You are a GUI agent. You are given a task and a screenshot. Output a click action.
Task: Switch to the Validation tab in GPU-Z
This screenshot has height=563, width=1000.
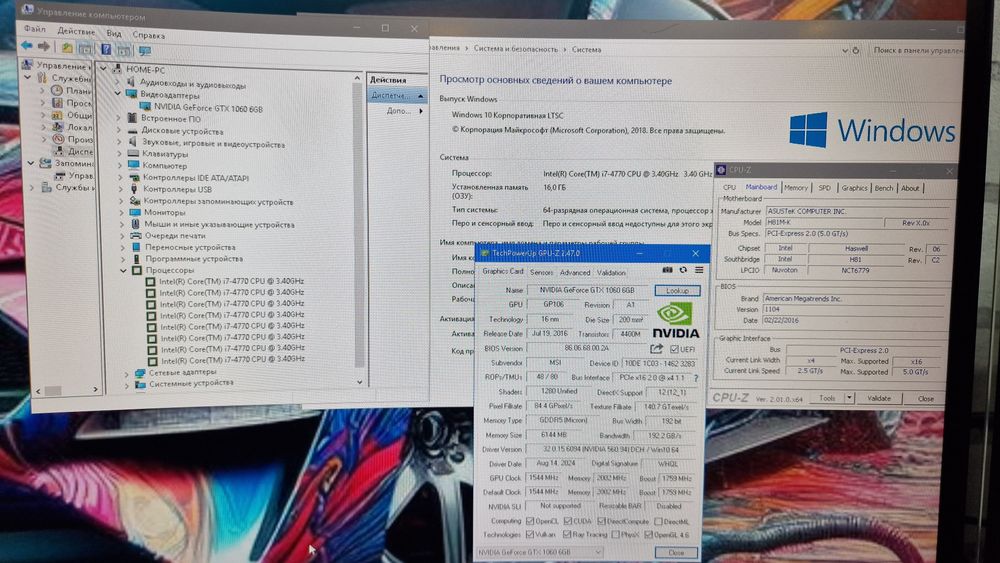tap(611, 273)
